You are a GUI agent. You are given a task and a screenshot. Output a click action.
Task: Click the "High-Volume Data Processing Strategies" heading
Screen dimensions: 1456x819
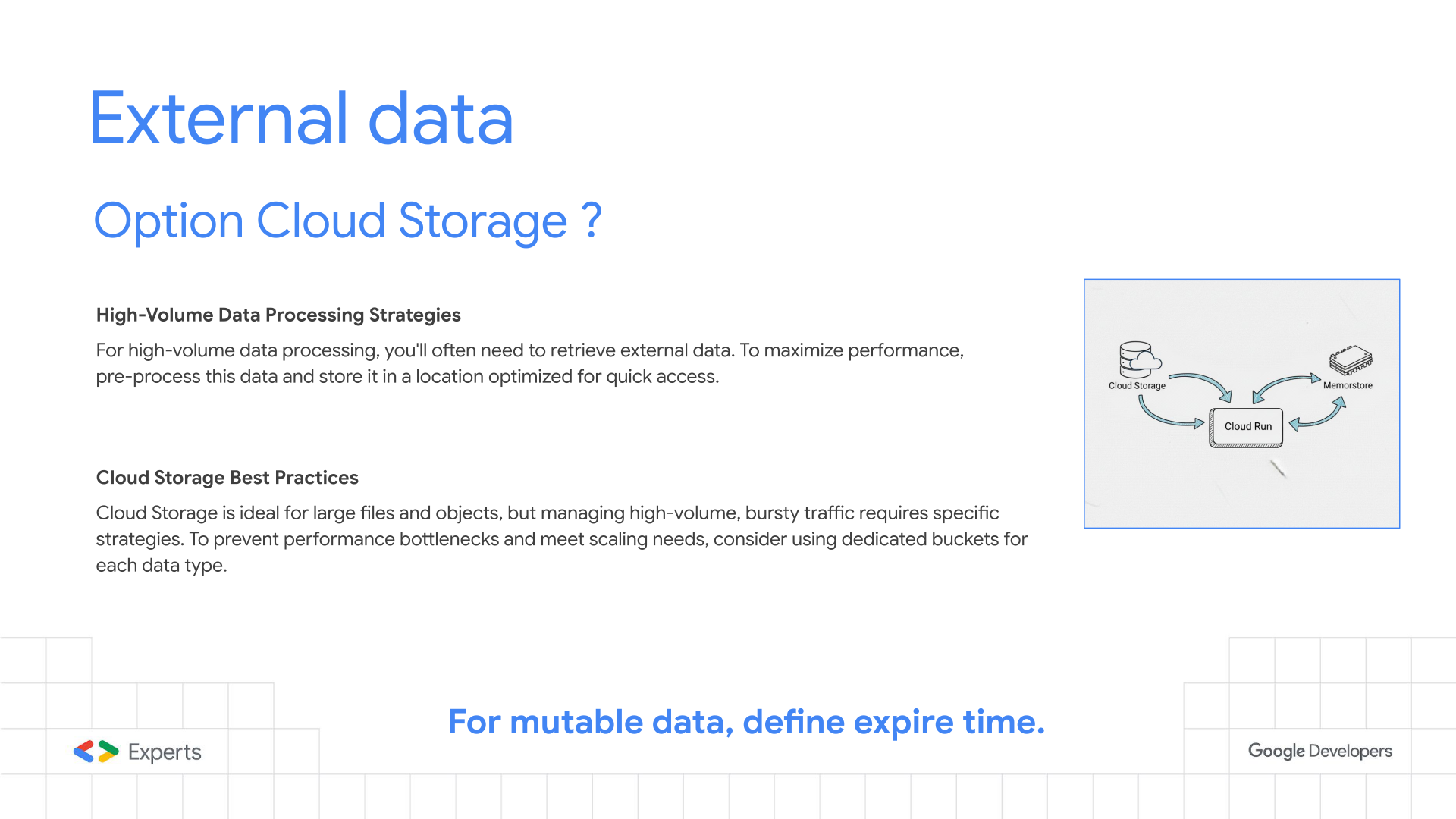(278, 315)
